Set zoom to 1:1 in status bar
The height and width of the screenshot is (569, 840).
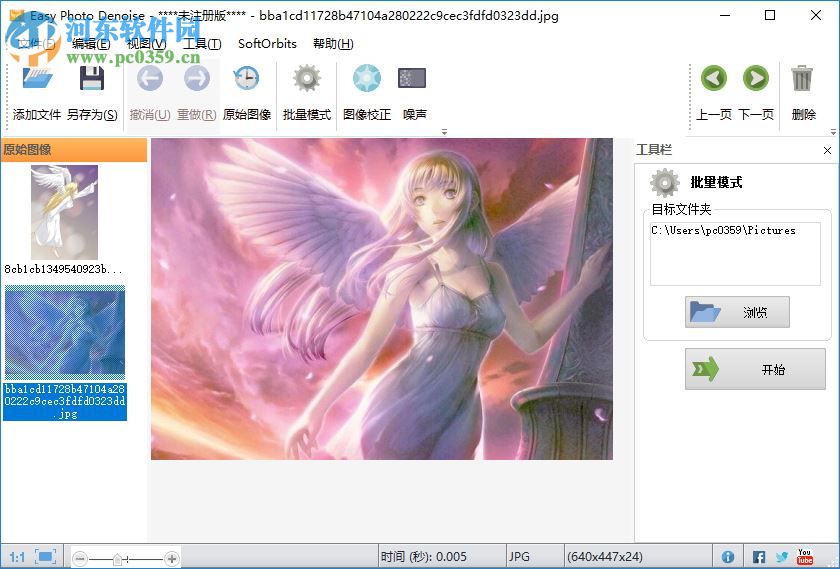(x=17, y=557)
